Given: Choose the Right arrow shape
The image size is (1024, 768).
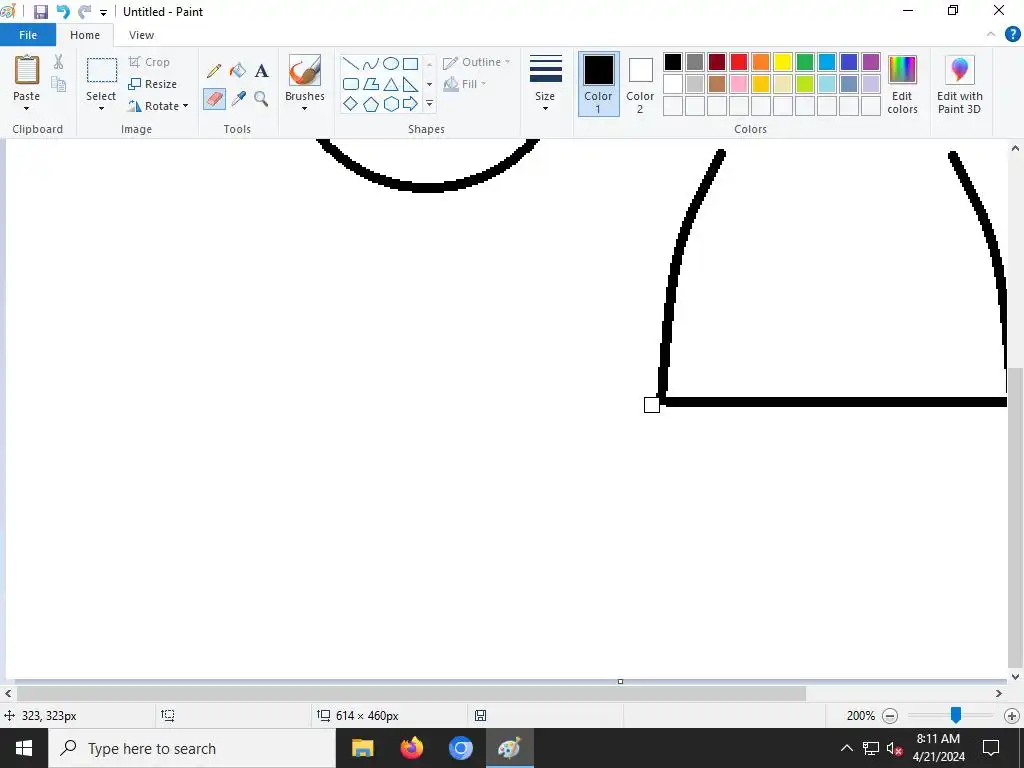Looking at the screenshot, I should pos(411,104).
